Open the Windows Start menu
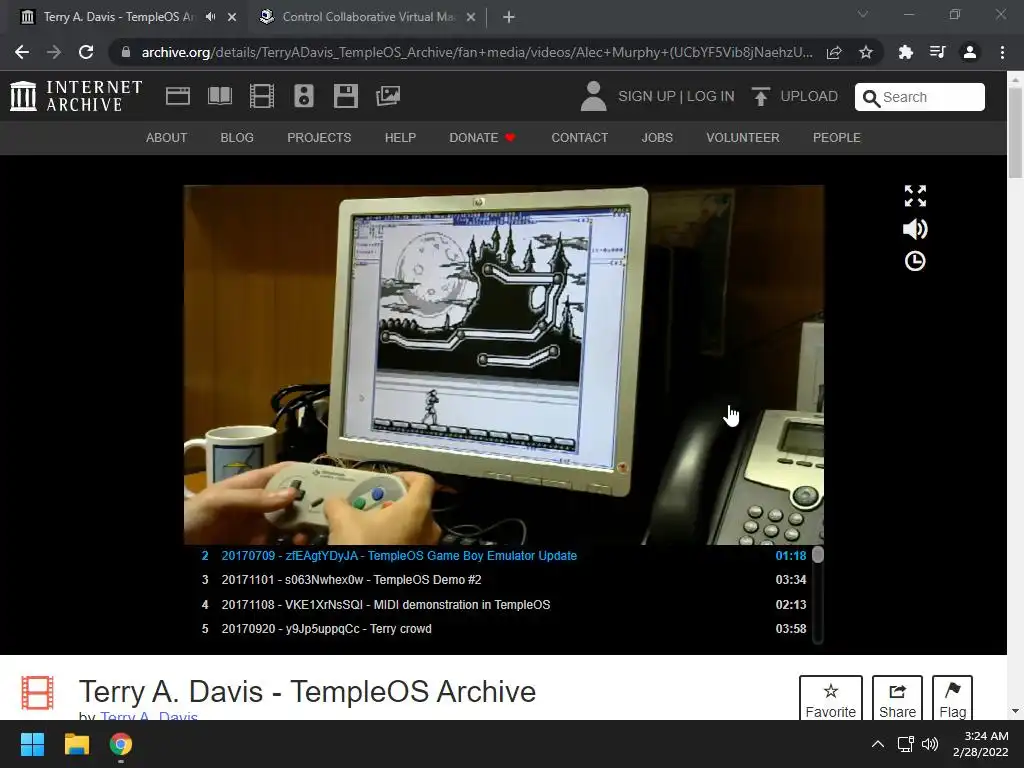 coord(32,744)
